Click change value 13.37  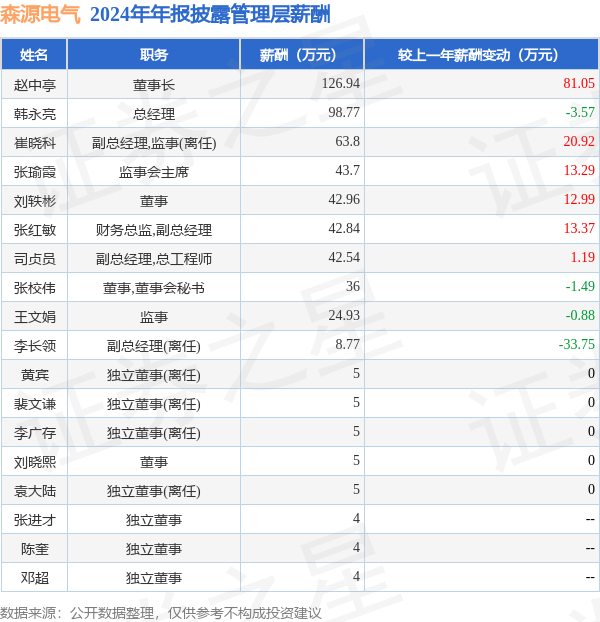click(579, 228)
